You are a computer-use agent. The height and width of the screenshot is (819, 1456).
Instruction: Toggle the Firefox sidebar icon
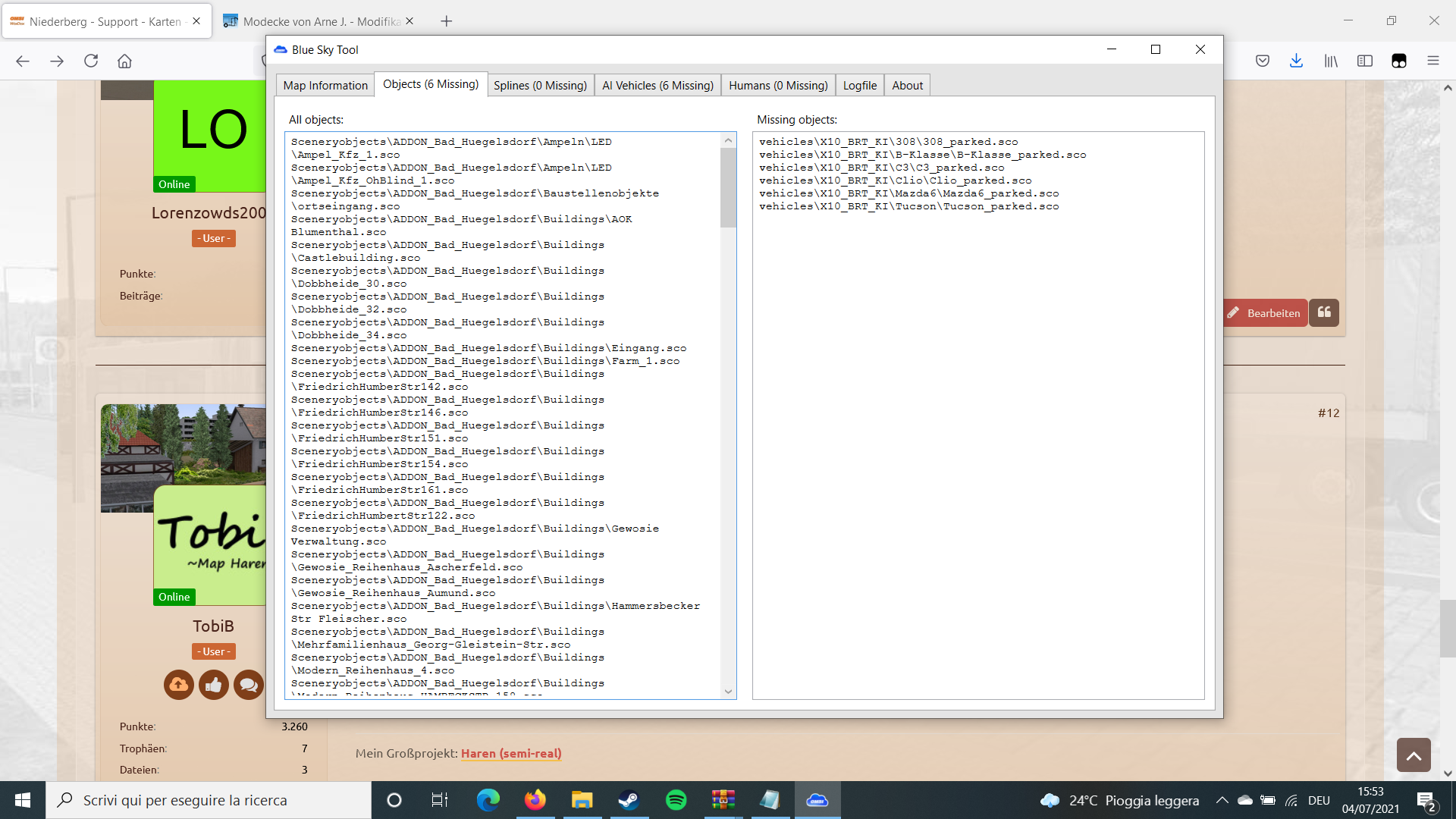pos(1365,61)
